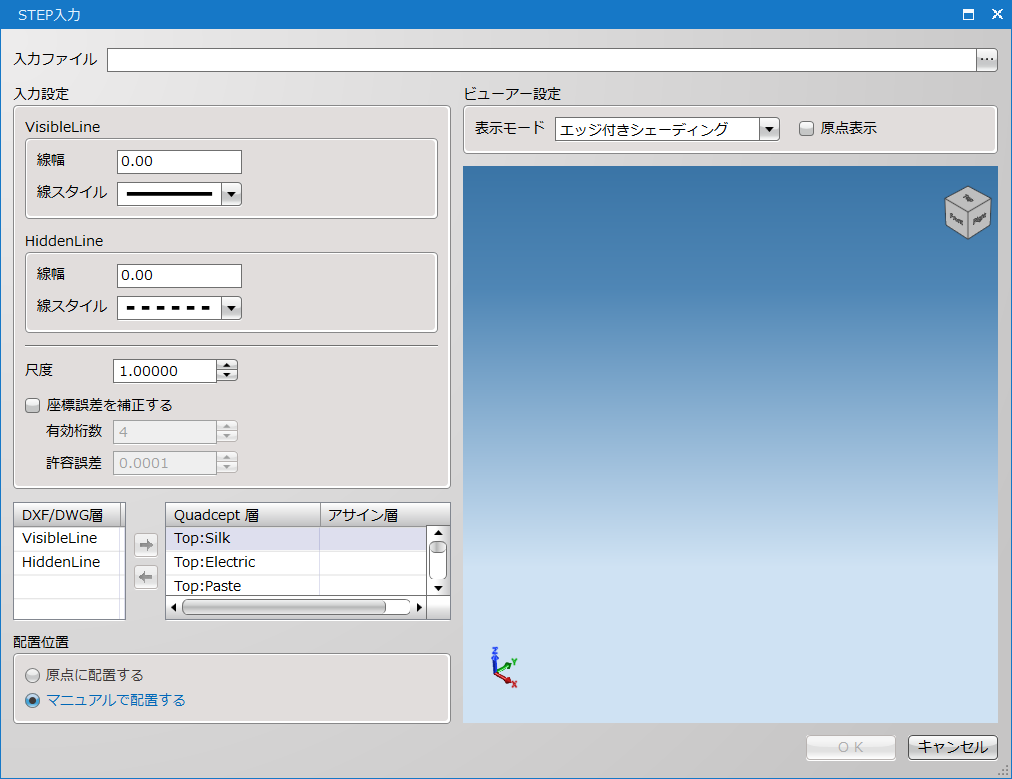Click the right arrow assign layer button
Screen dimensions: 1012x779
146,545
